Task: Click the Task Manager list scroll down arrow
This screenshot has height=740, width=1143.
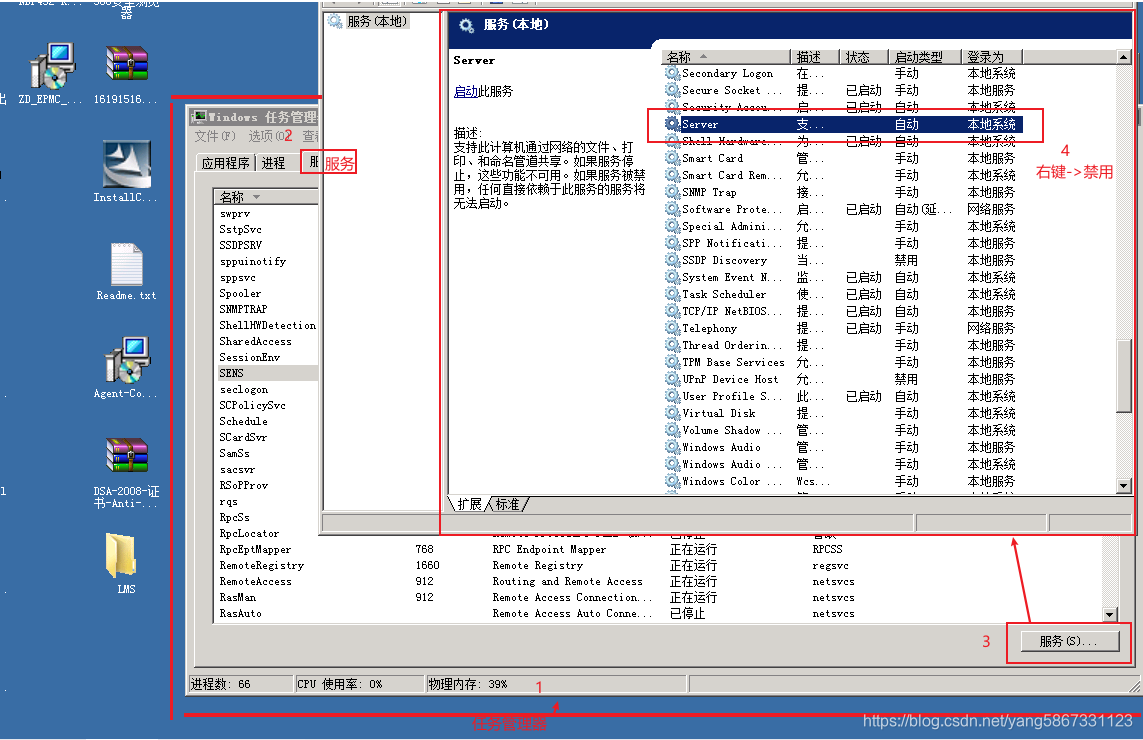Action: coord(1109,615)
